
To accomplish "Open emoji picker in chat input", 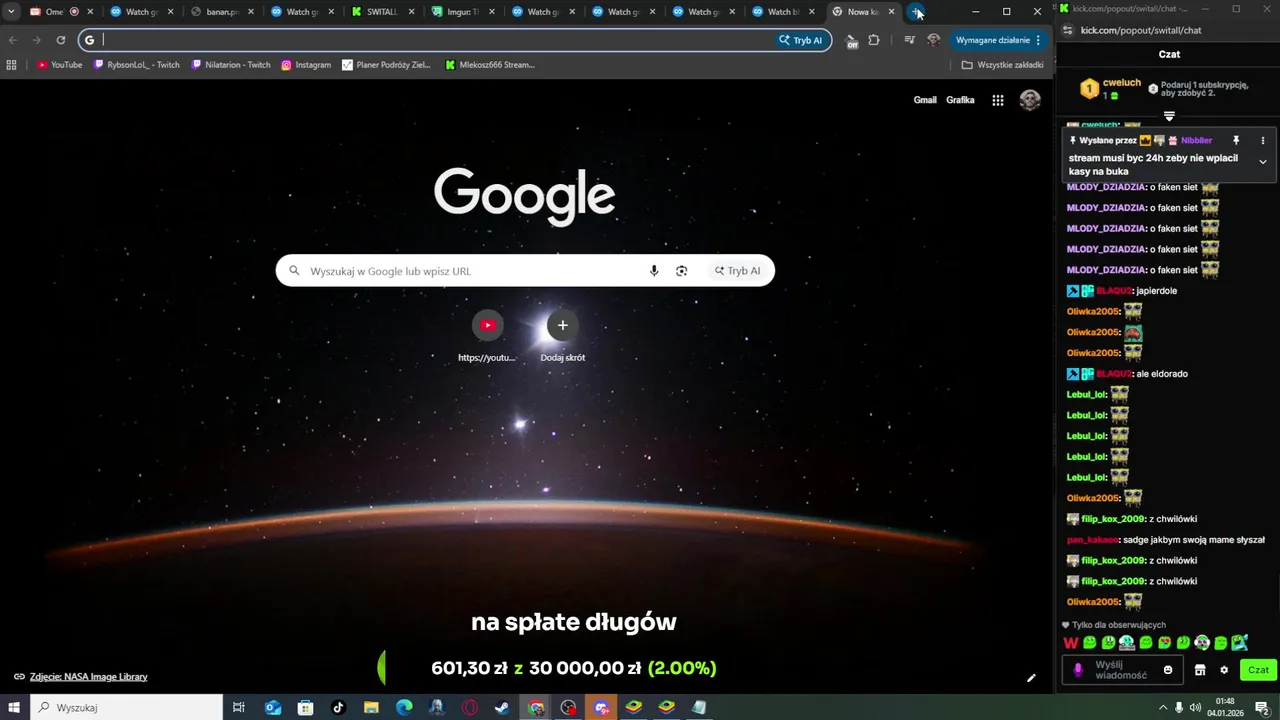I will click(x=1167, y=670).
